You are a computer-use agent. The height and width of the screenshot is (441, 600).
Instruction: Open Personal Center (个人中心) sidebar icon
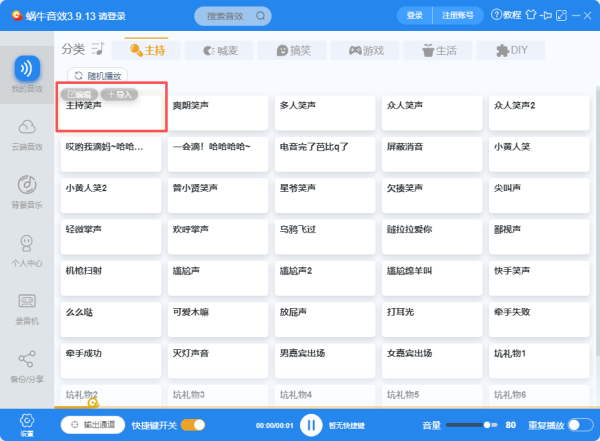click(27, 243)
